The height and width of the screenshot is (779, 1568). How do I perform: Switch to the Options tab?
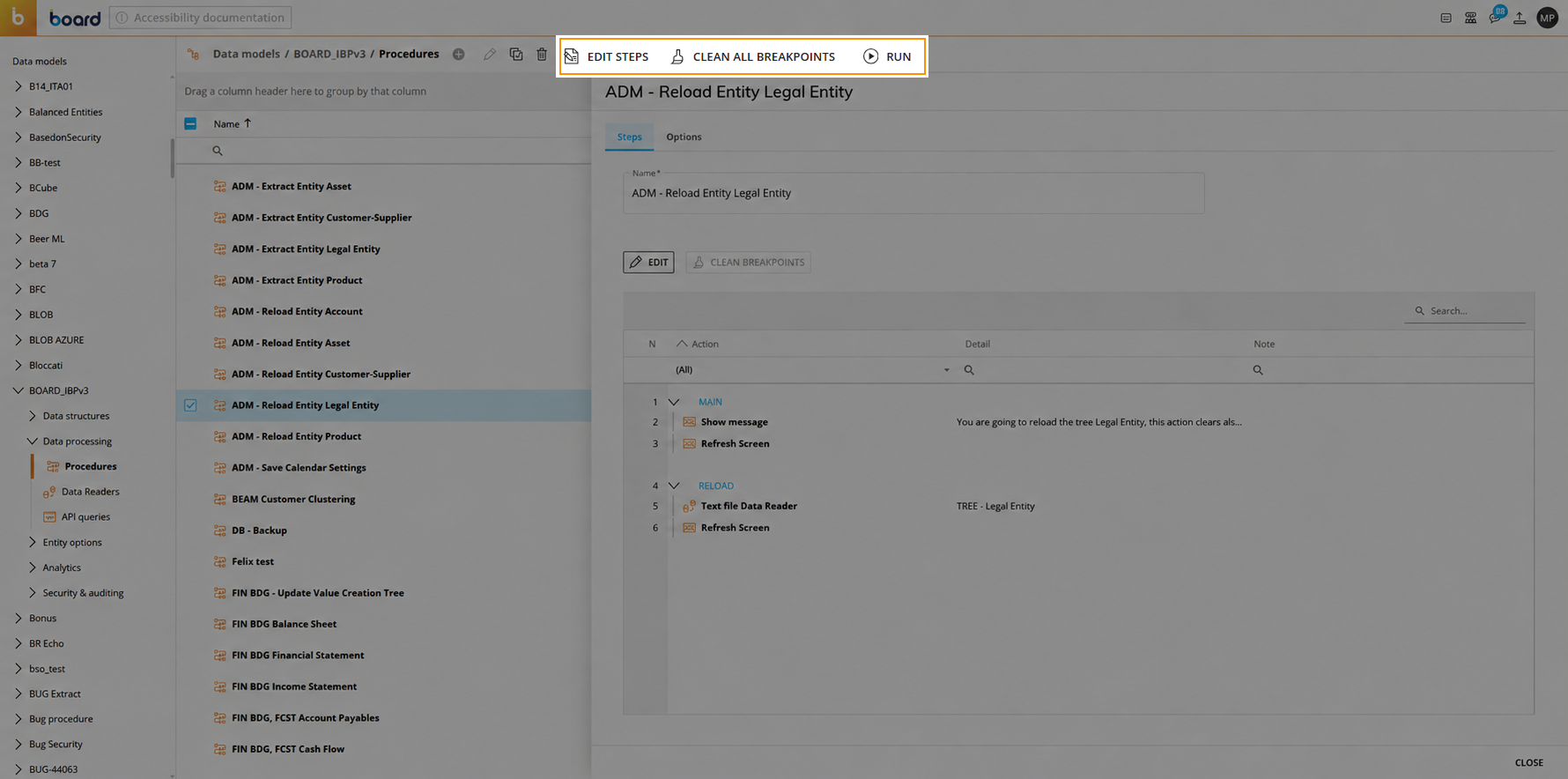(x=684, y=137)
